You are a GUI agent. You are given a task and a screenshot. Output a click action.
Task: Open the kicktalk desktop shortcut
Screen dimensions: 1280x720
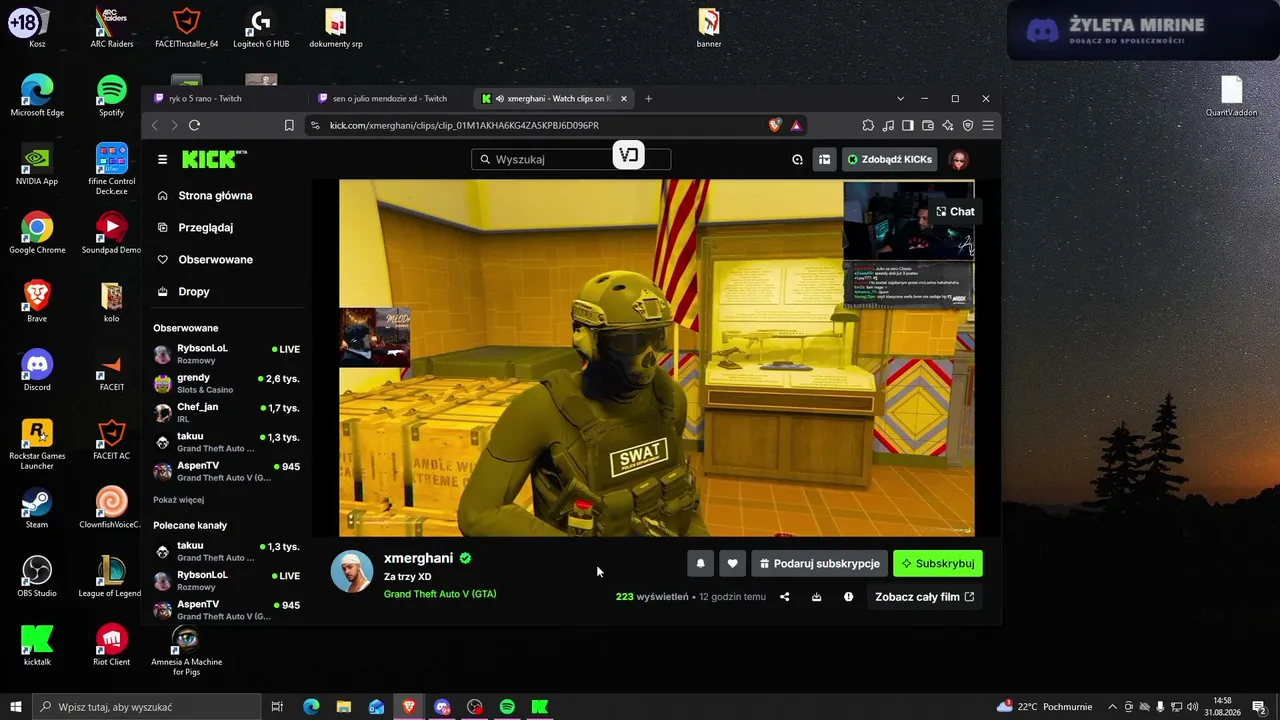coord(37,645)
